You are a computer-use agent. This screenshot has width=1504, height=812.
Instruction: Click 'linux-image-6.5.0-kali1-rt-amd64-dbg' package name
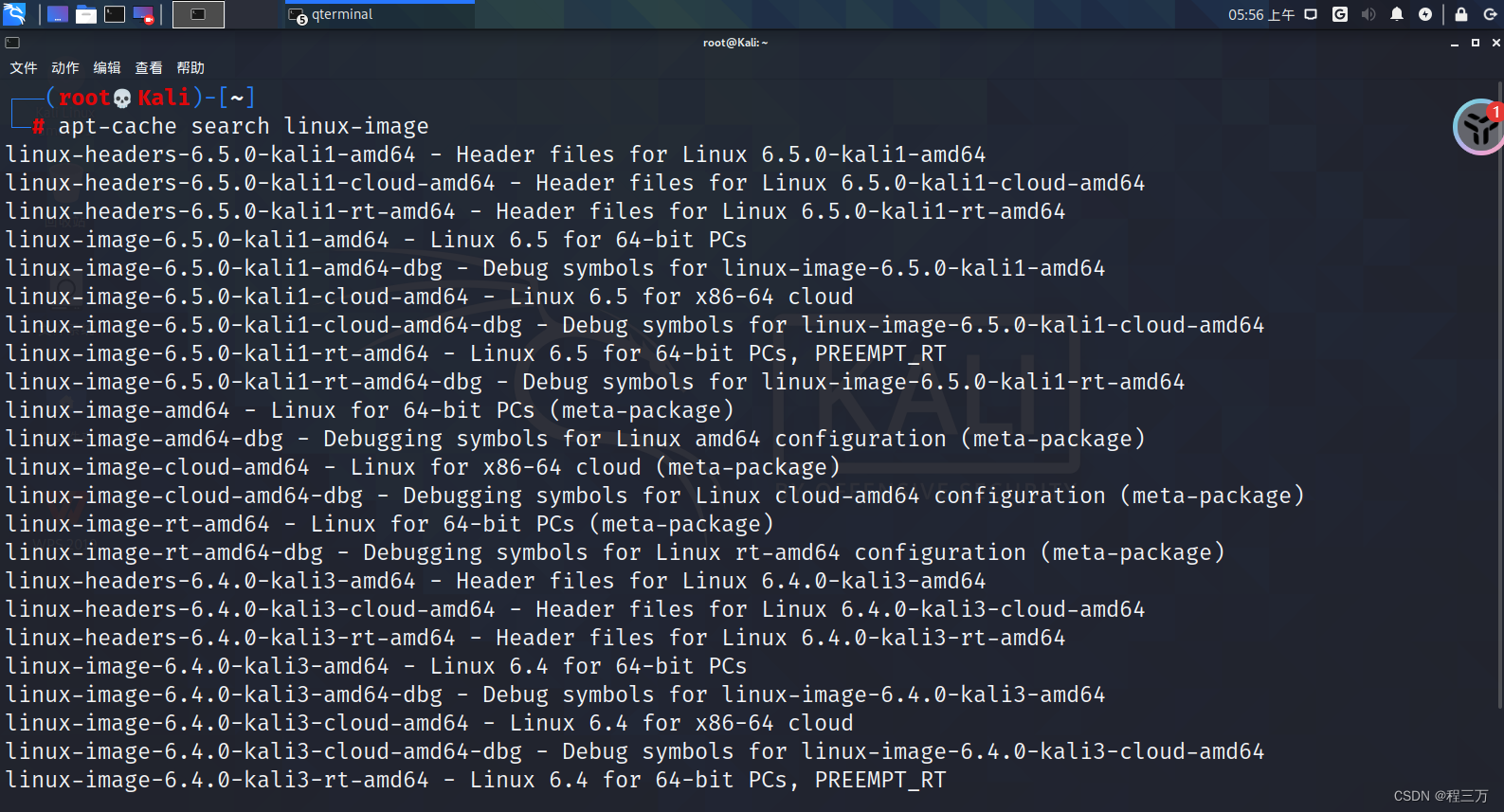tap(244, 382)
